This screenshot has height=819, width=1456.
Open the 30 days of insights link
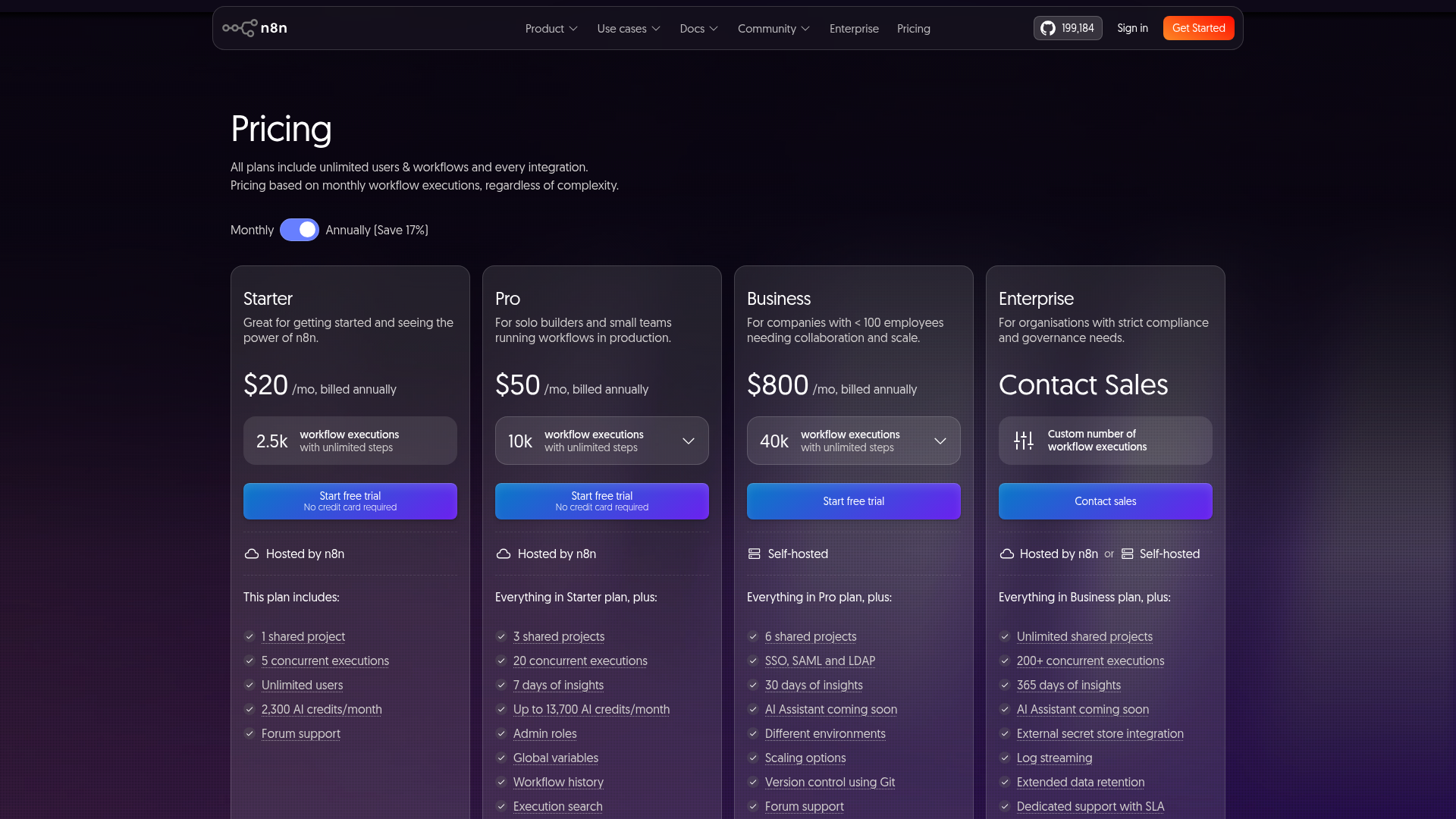(814, 685)
